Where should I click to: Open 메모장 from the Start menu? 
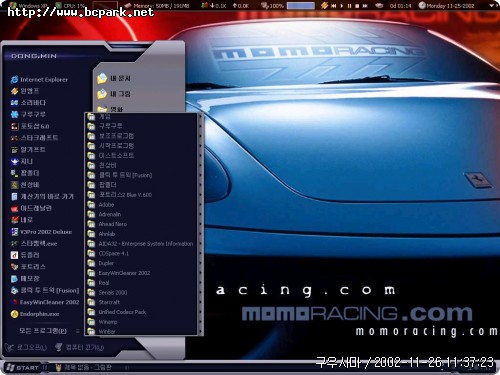pyautogui.click(x=25, y=279)
